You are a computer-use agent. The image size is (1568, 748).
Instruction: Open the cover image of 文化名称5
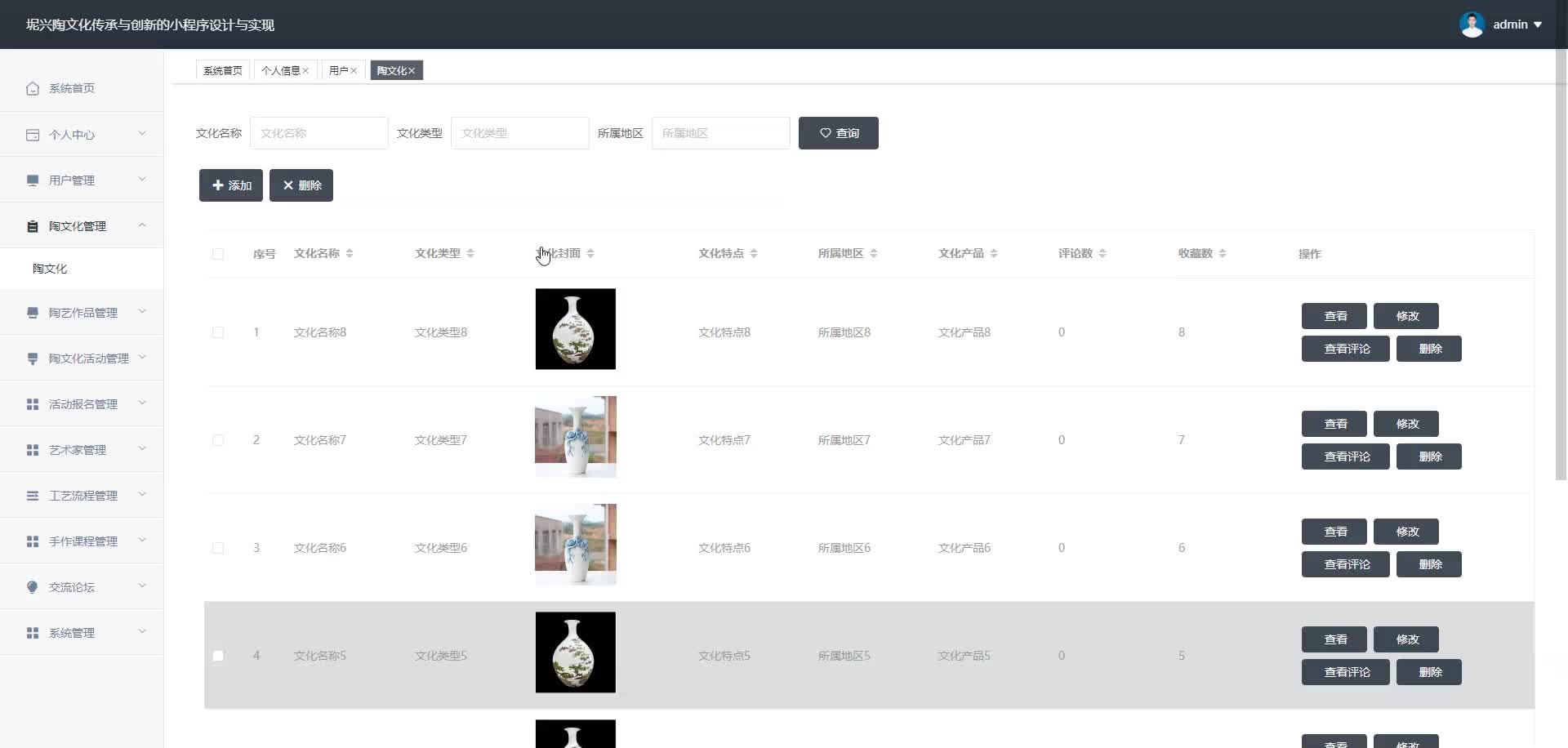(x=576, y=652)
